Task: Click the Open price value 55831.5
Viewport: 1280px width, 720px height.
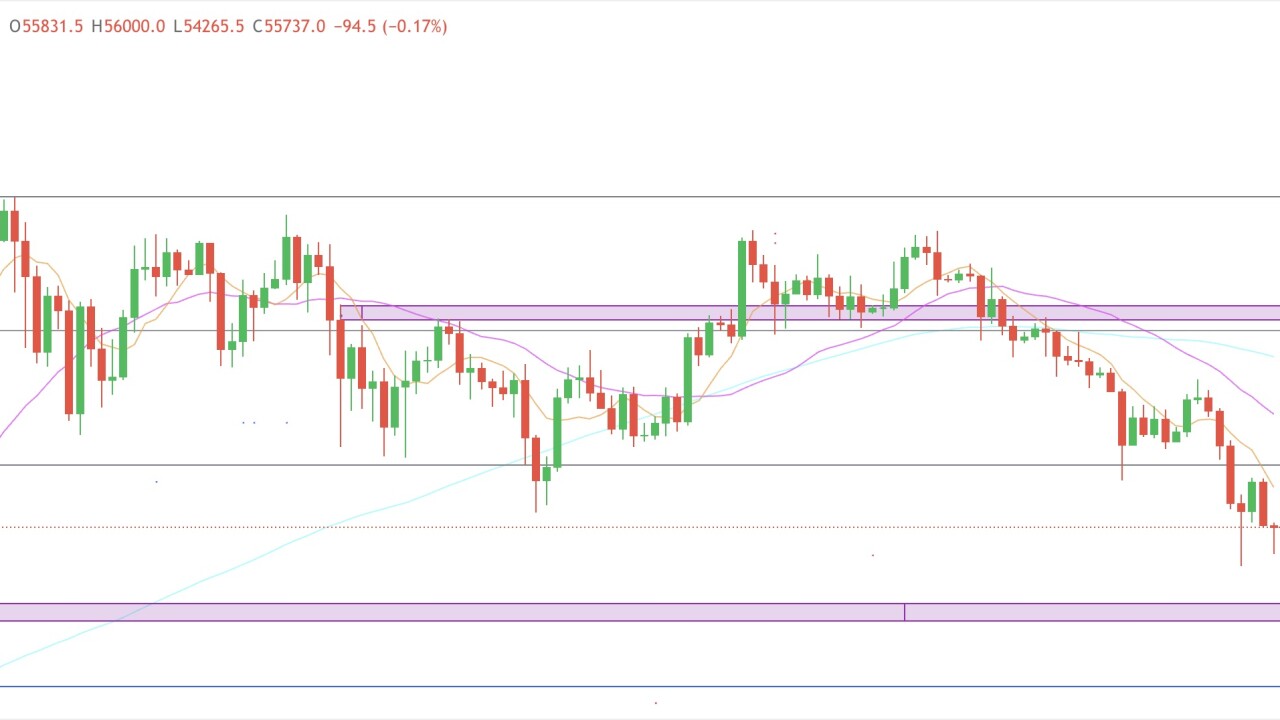Action: point(52,27)
